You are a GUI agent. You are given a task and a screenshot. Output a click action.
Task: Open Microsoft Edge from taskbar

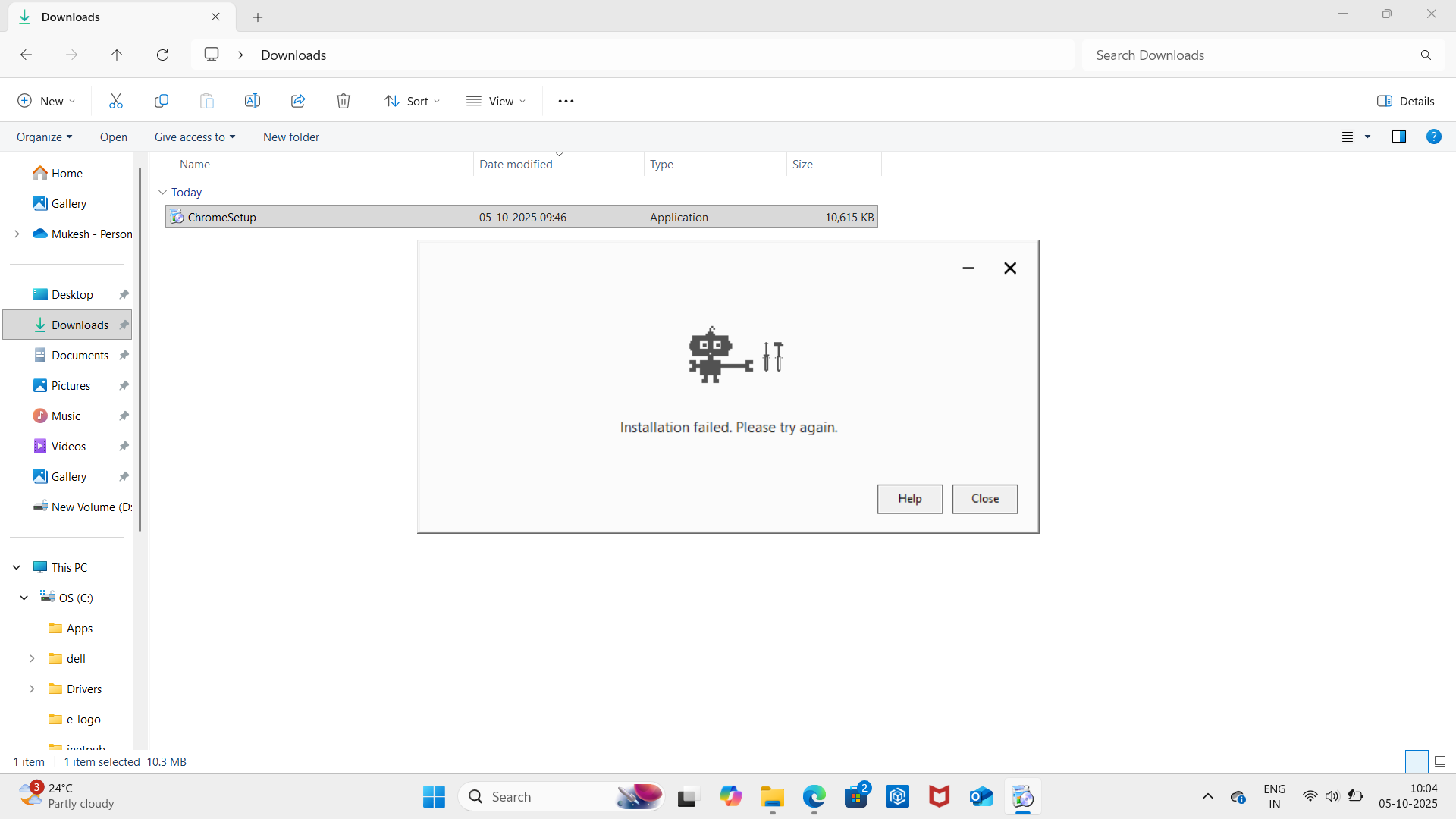(814, 797)
